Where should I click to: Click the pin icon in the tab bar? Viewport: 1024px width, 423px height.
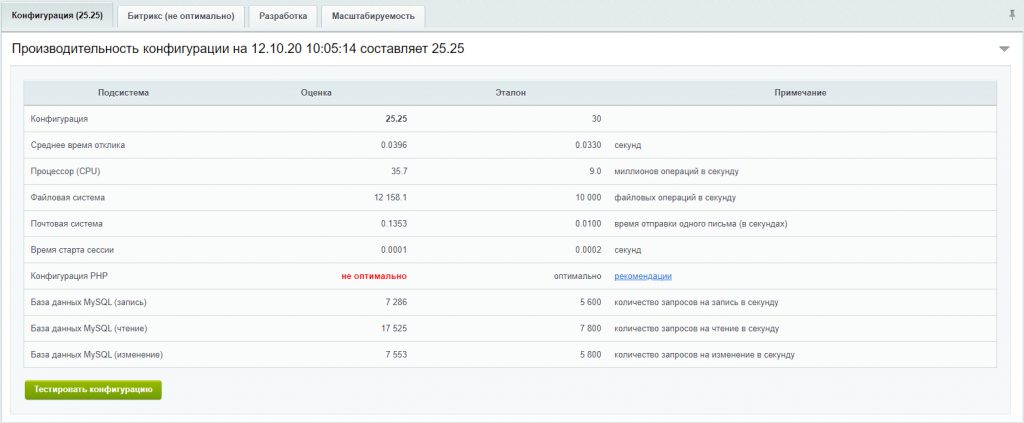pos(1012,15)
